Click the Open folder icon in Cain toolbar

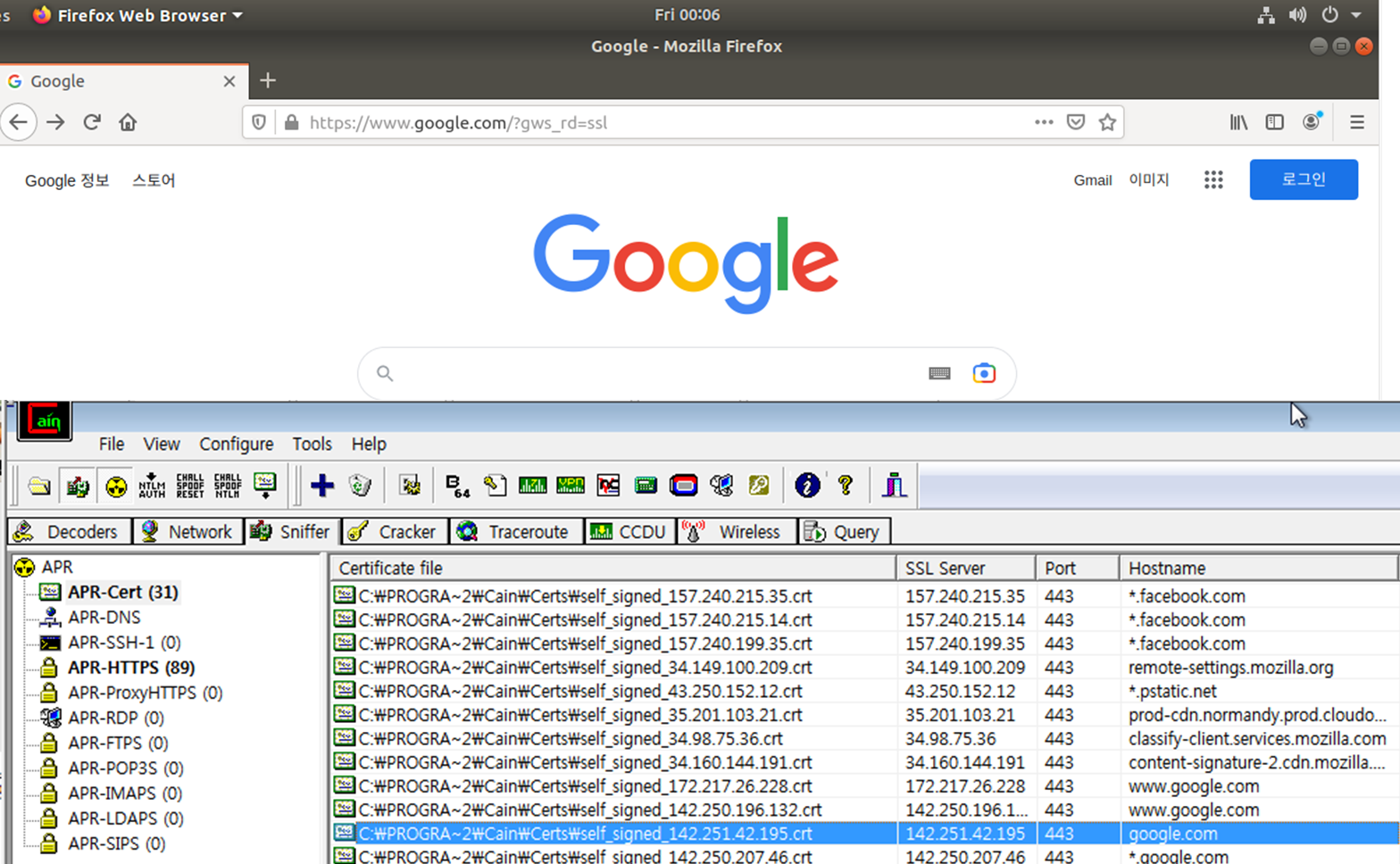tap(38, 486)
